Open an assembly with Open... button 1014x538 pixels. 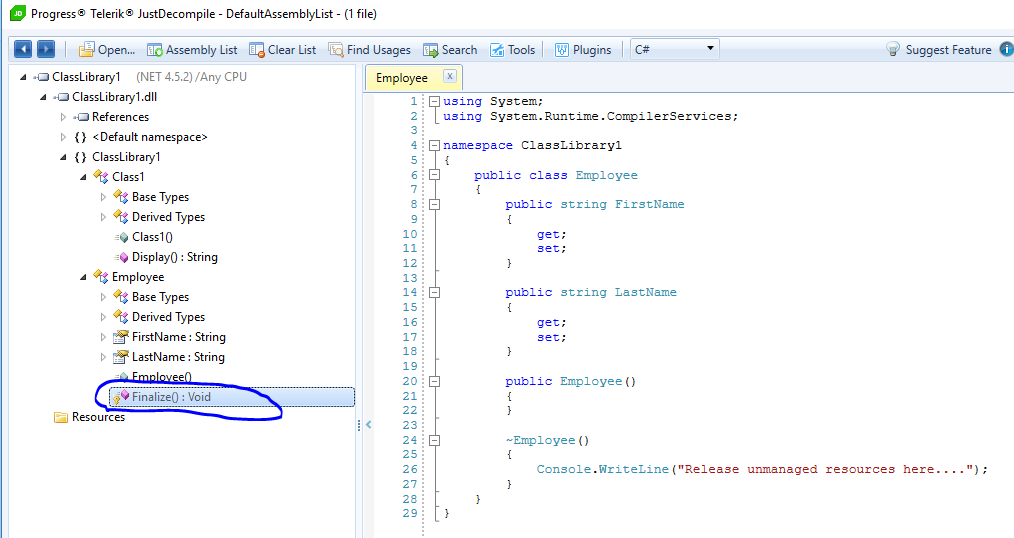107,50
